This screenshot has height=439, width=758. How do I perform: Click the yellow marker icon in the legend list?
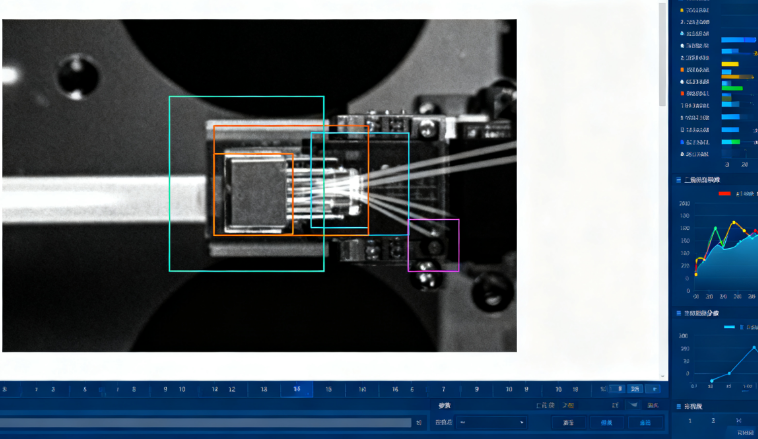click(682, 9)
